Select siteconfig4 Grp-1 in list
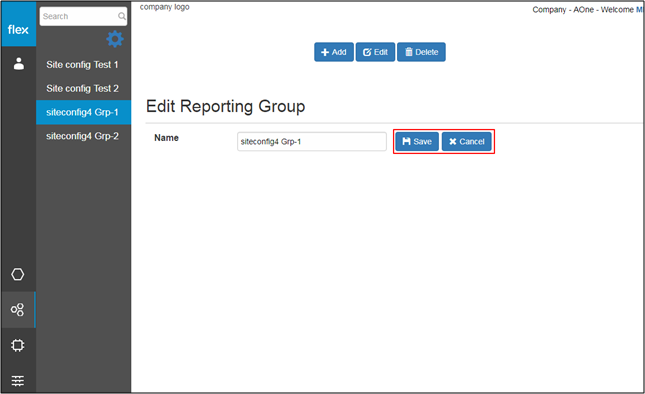This screenshot has width=645, height=394. pyautogui.click(x=84, y=112)
